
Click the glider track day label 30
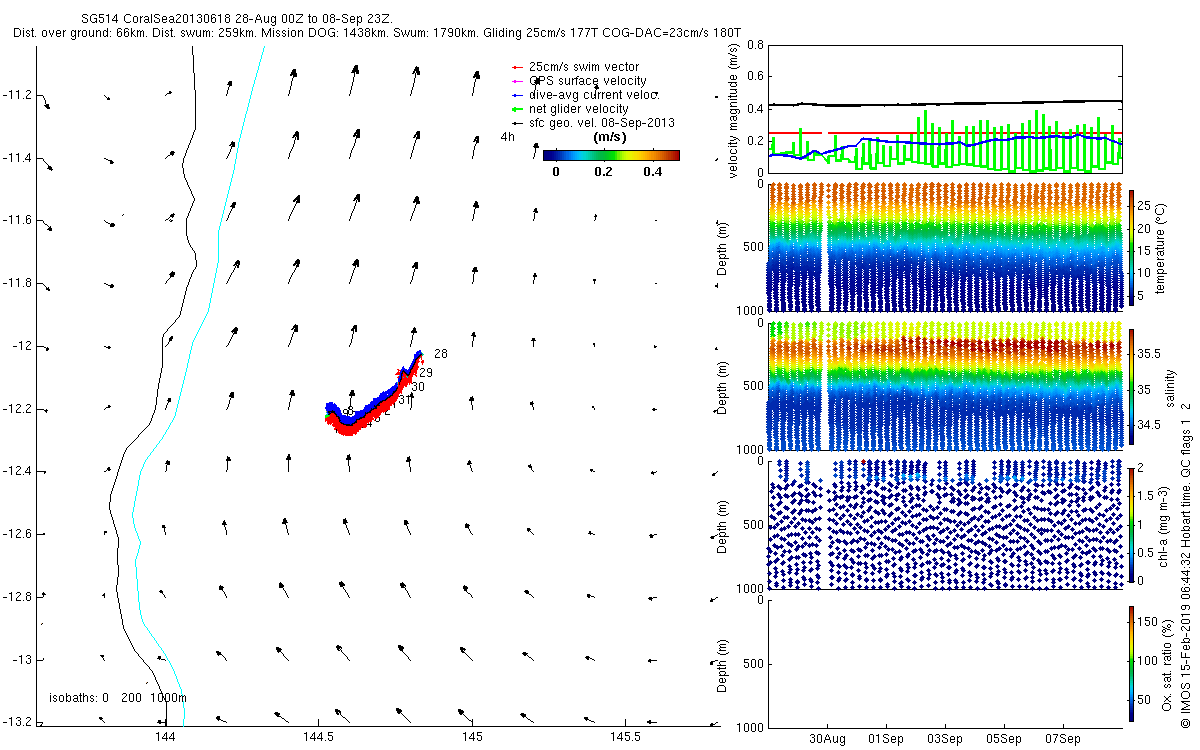[418, 386]
